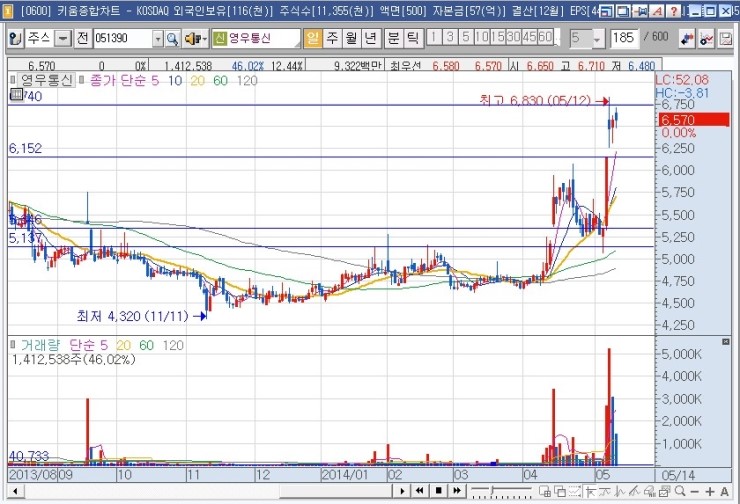Screen dimensions: 740x504
Task: Click the link/chain icon left of 주스
Action: [x=16, y=38]
